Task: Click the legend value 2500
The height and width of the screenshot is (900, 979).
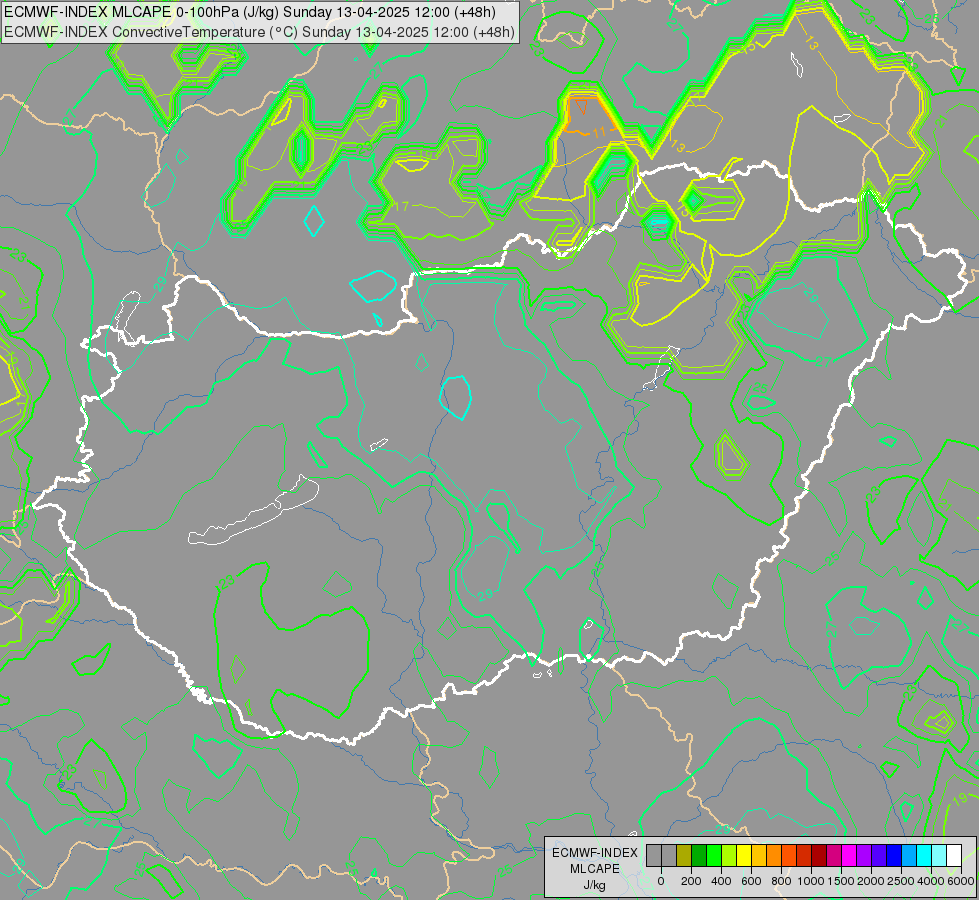Action: 901,881
